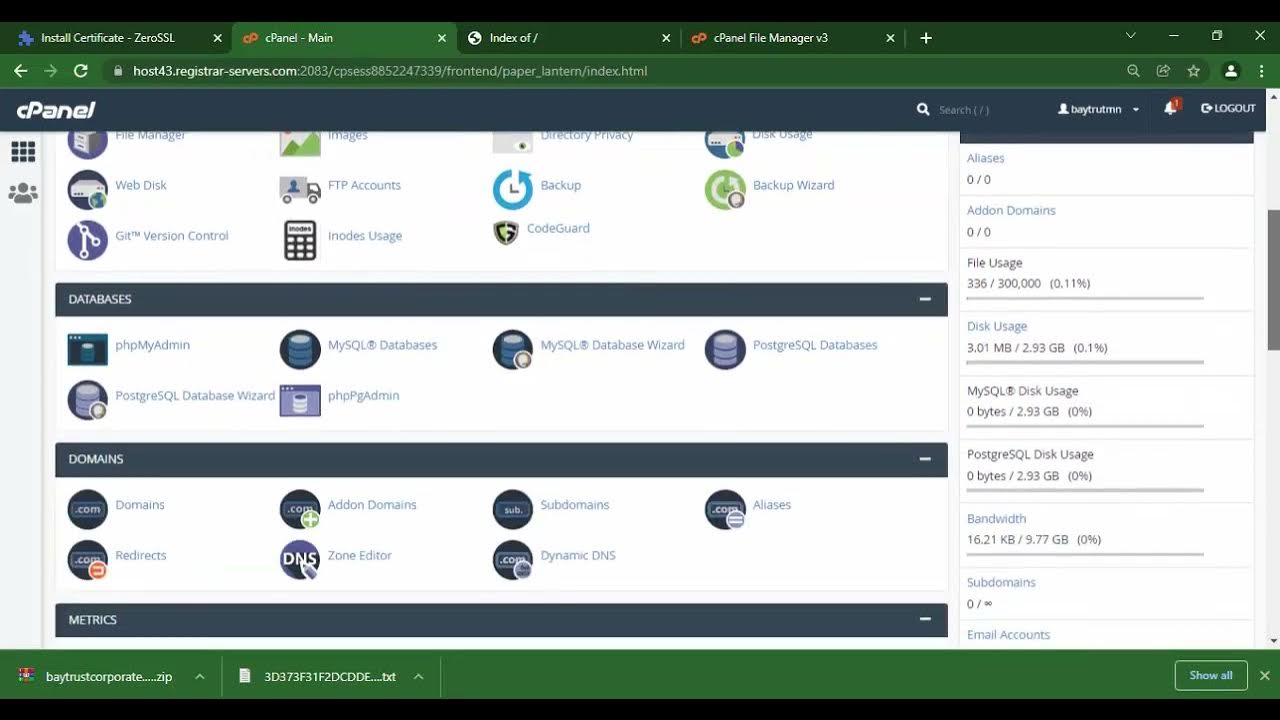Click Show all downloads button
Viewport: 1280px width, 720px height.
point(1211,675)
